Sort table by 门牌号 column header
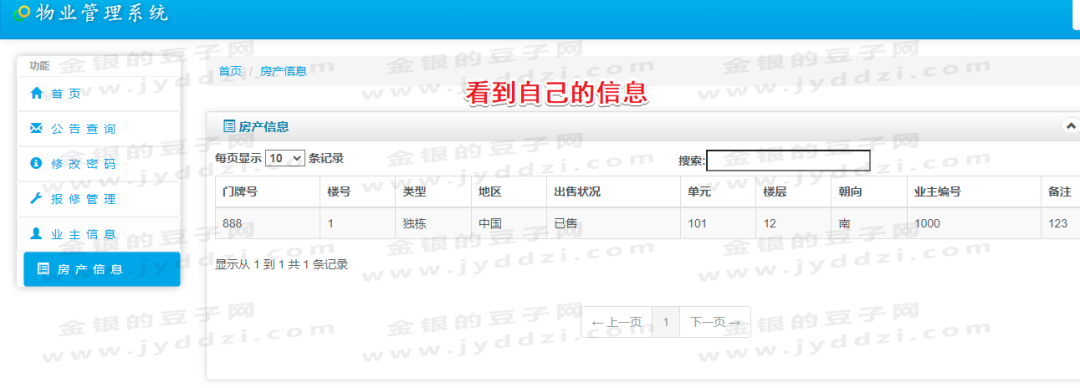1080x388 pixels. pos(267,192)
